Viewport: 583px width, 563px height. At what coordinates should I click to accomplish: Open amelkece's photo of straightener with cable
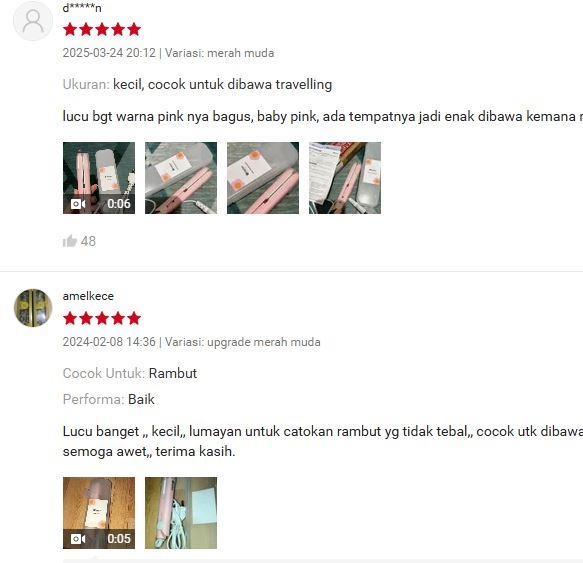181,513
